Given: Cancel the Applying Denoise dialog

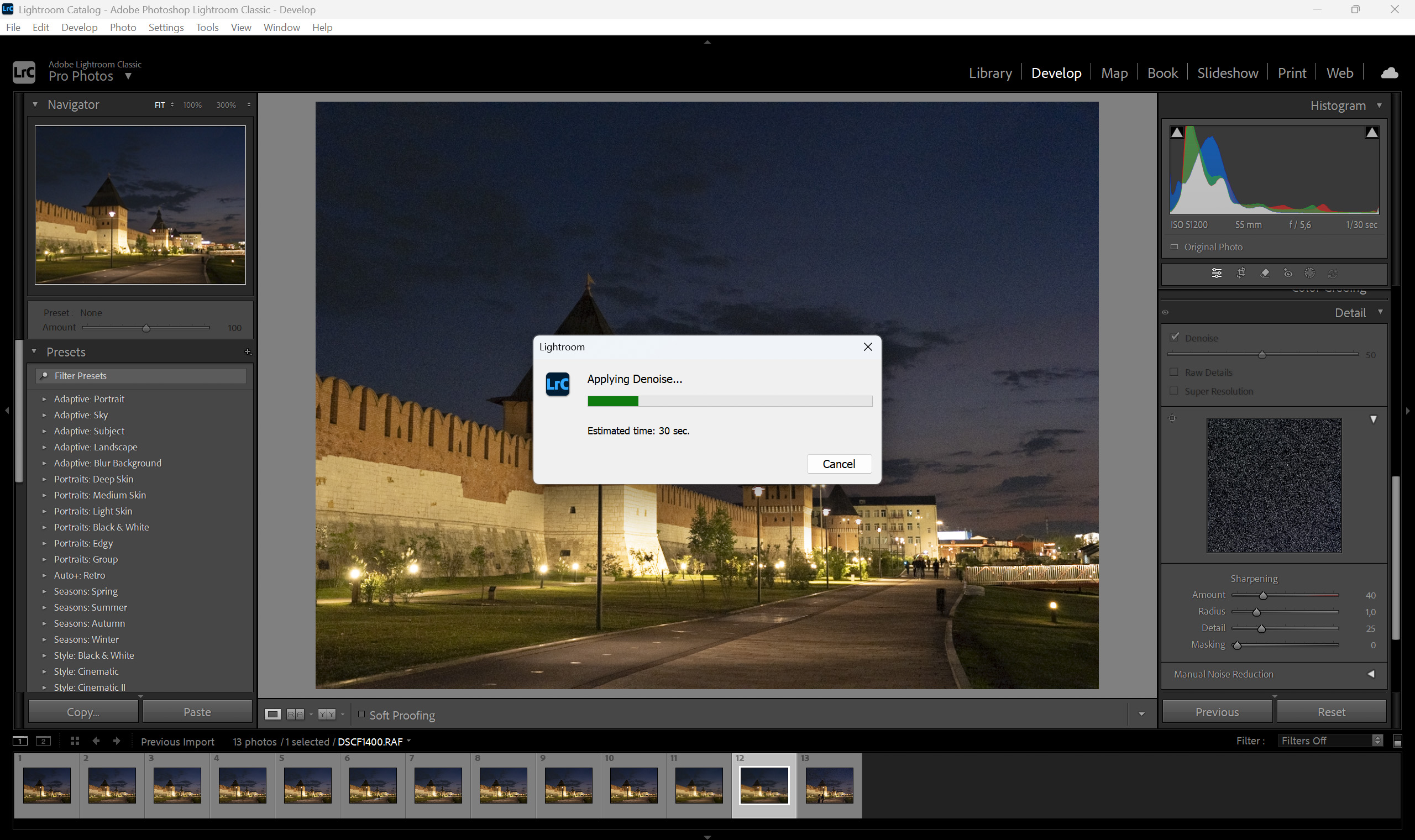Looking at the screenshot, I should 838,464.
